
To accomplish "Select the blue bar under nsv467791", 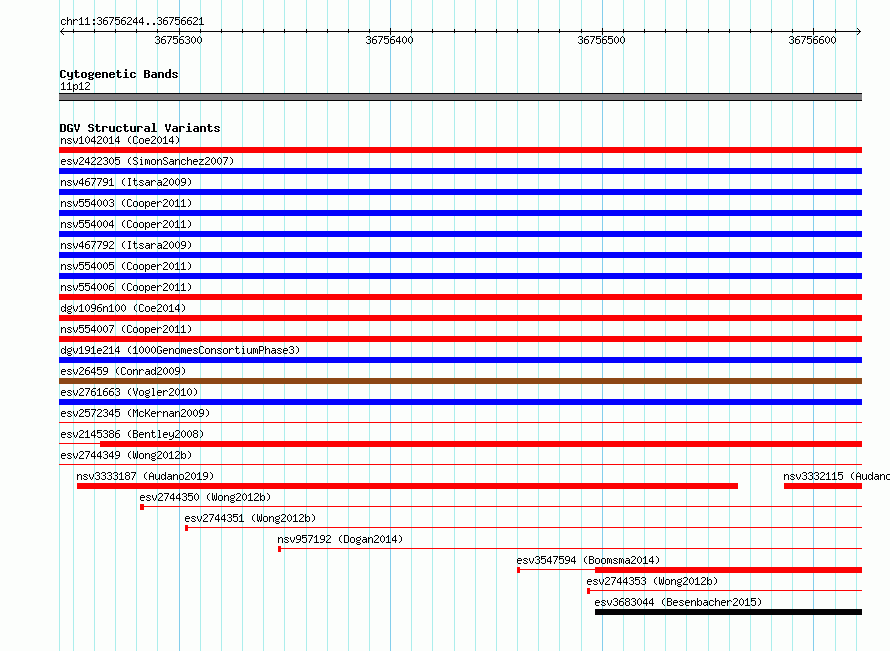I will 460,192.
